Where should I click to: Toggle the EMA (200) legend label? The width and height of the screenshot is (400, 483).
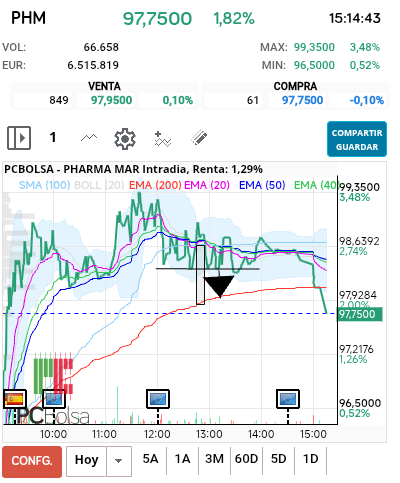point(155,185)
